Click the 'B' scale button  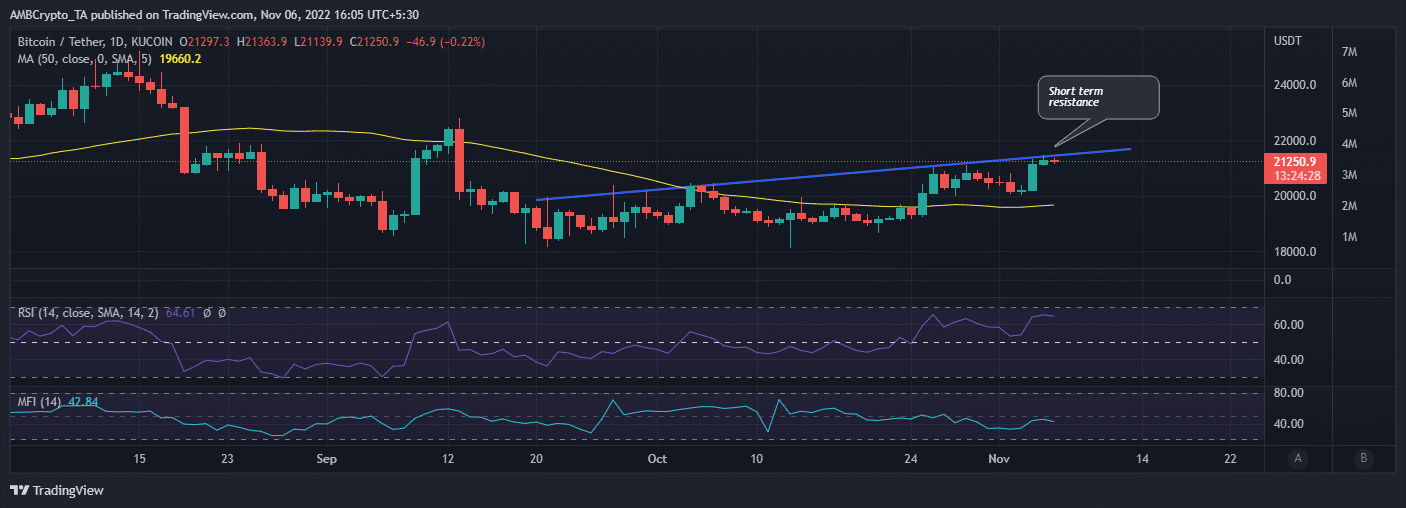click(1362, 459)
